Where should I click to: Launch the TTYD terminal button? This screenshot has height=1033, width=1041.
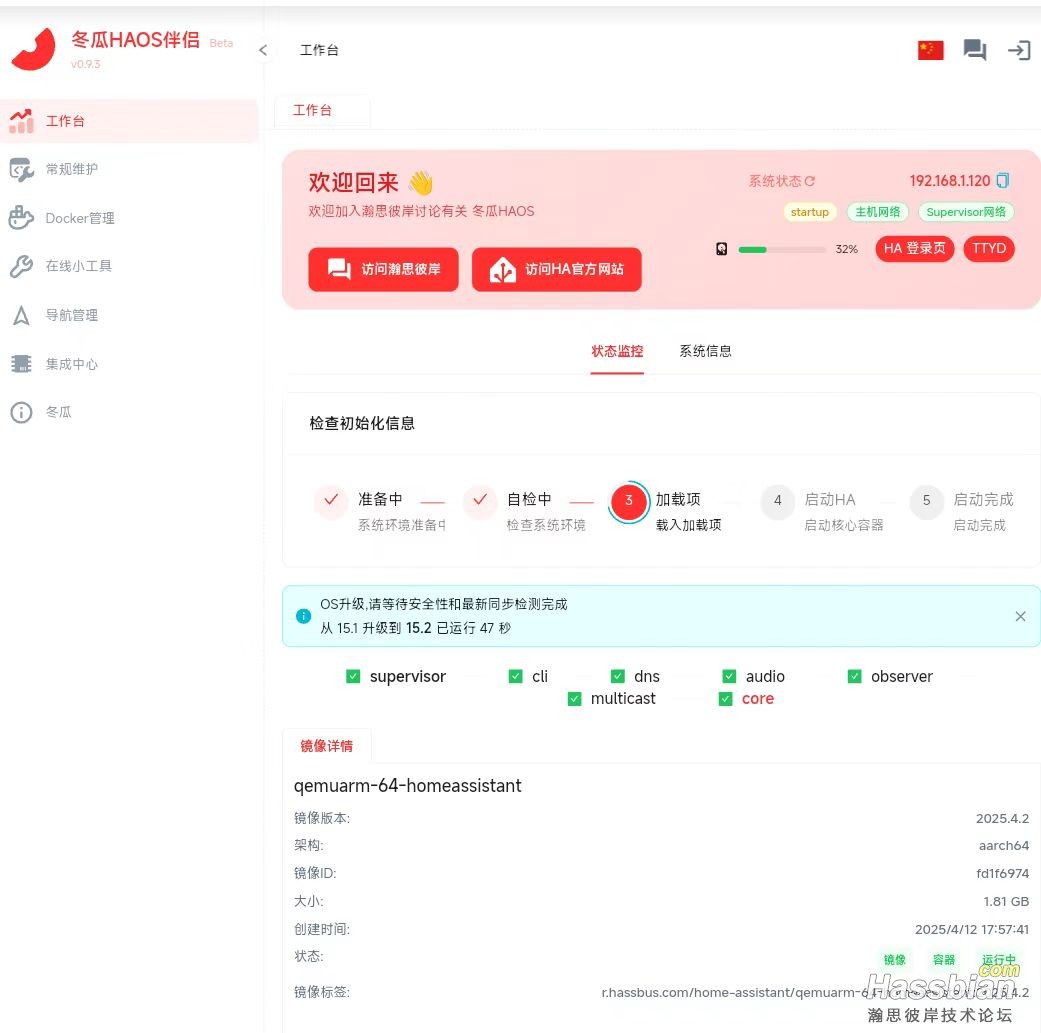point(989,248)
